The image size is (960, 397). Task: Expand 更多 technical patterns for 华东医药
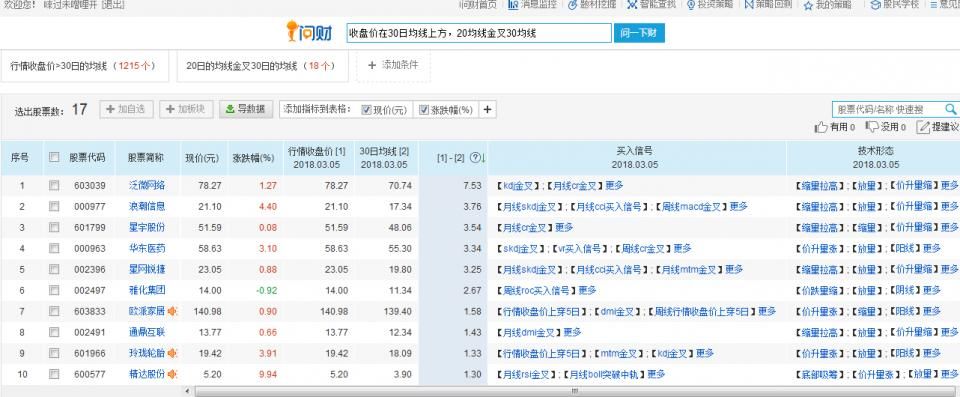click(x=932, y=248)
